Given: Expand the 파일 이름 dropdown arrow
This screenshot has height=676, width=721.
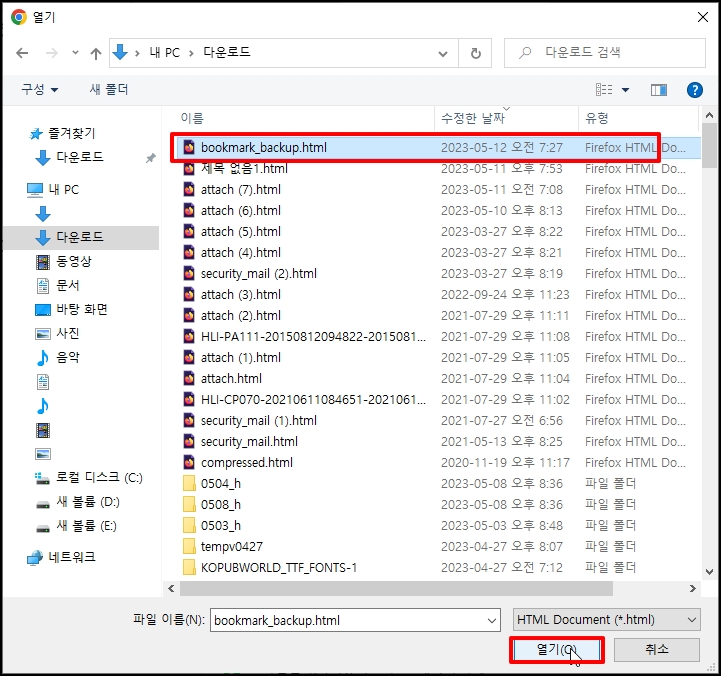Looking at the screenshot, I should tap(492, 621).
